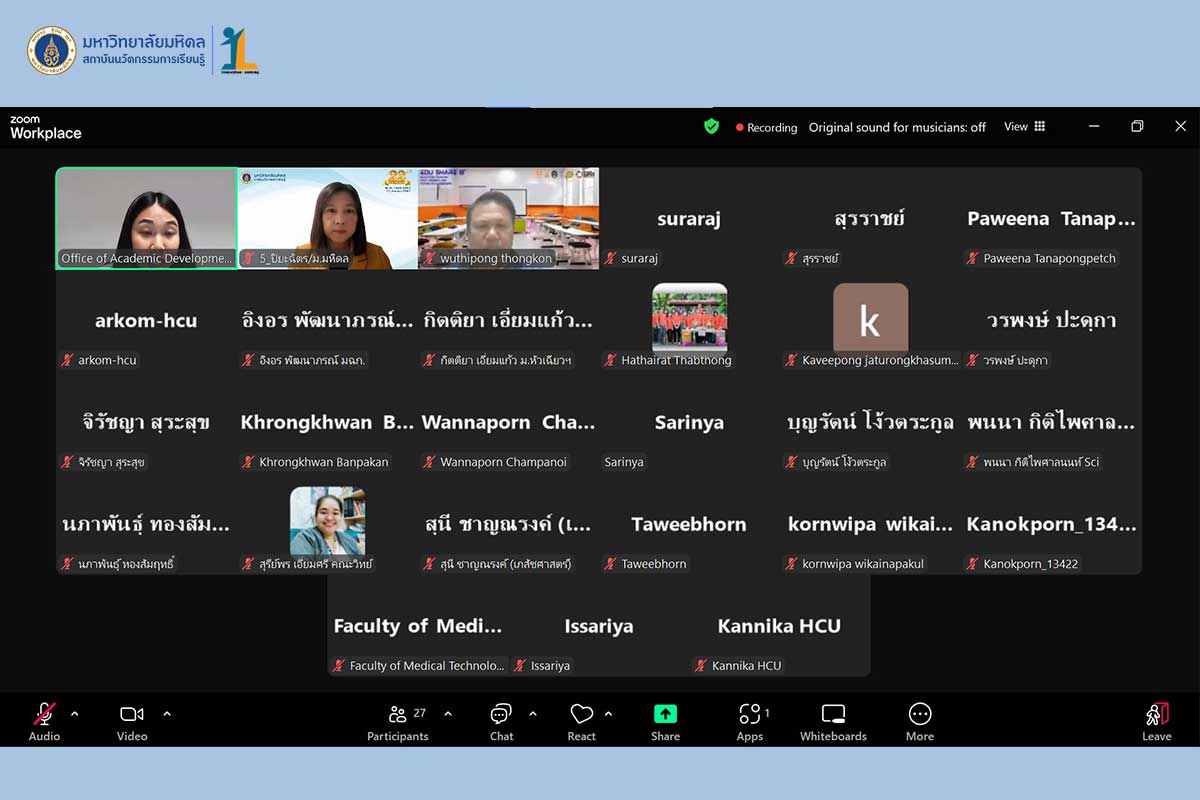Toggle camera with the Video button
The width and height of the screenshot is (1200, 800).
click(132, 720)
